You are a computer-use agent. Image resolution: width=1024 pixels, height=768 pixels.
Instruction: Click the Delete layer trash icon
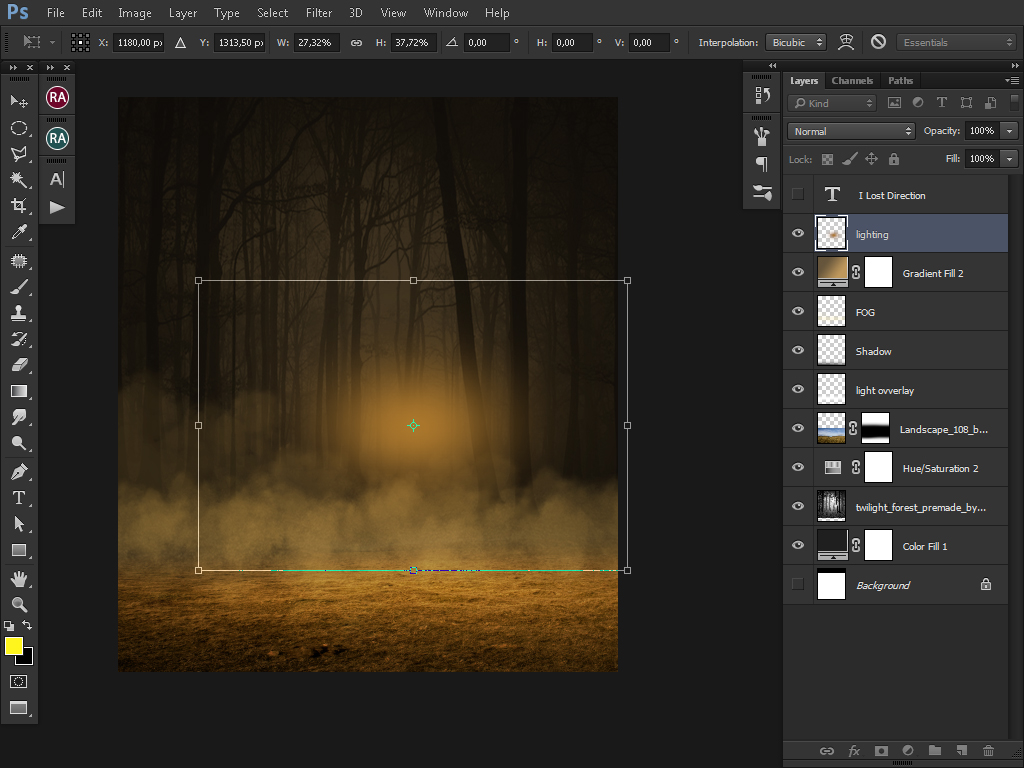click(988, 751)
